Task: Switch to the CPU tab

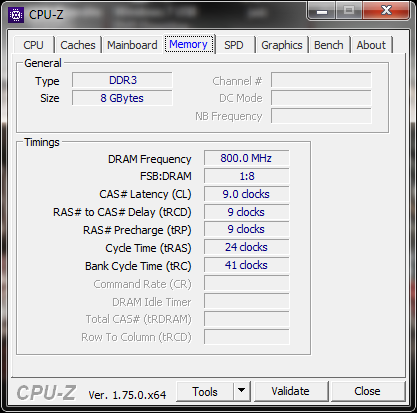Action: pos(33,45)
